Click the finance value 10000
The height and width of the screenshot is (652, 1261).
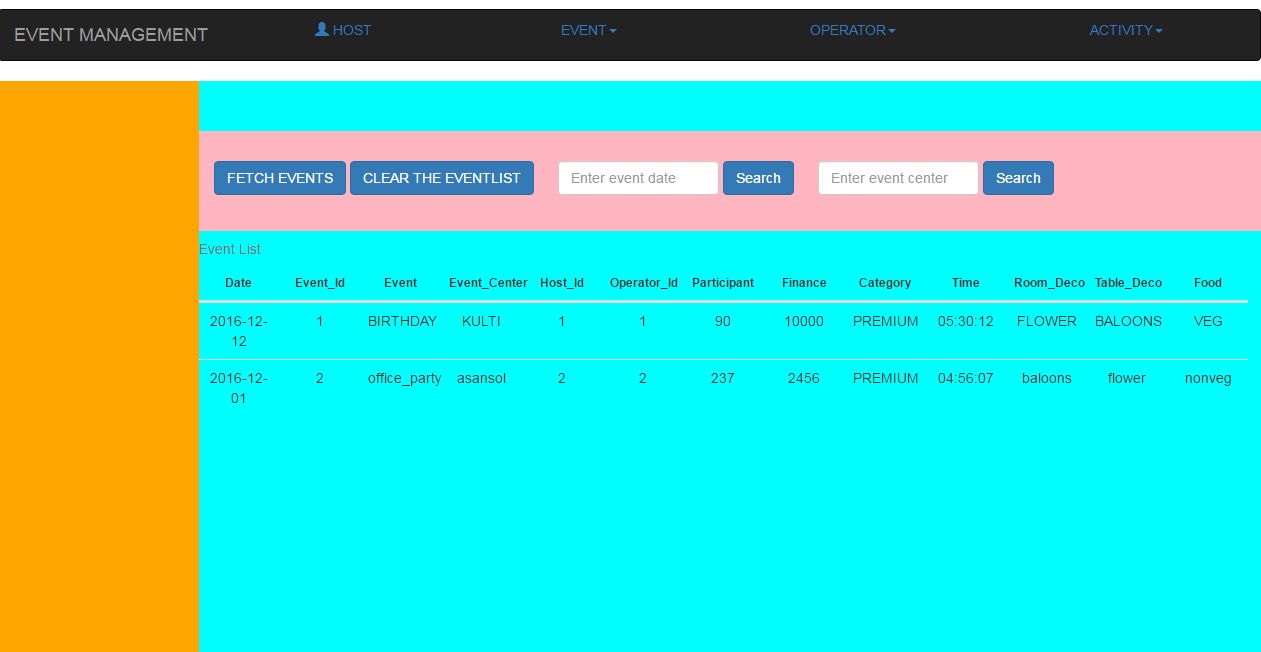804,321
